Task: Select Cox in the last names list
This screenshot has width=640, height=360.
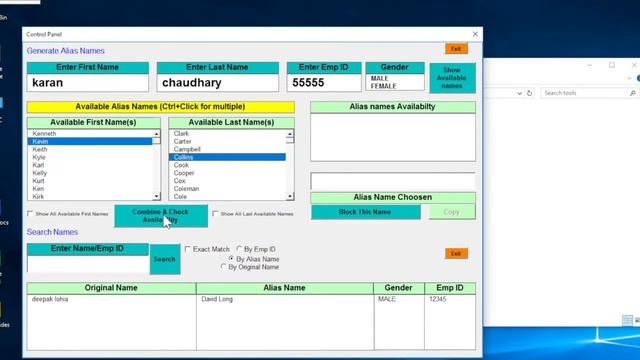Action: [227, 181]
